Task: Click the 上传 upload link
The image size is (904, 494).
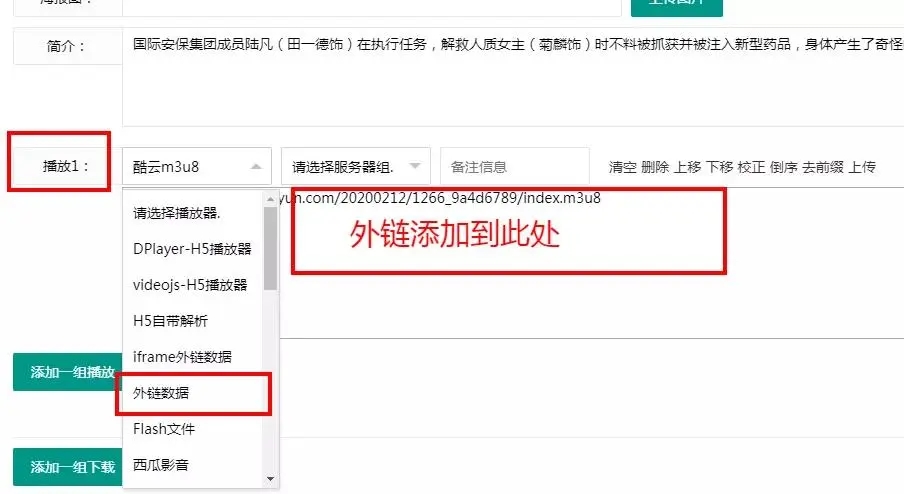Action: pyautogui.click(x=861, y=167)
